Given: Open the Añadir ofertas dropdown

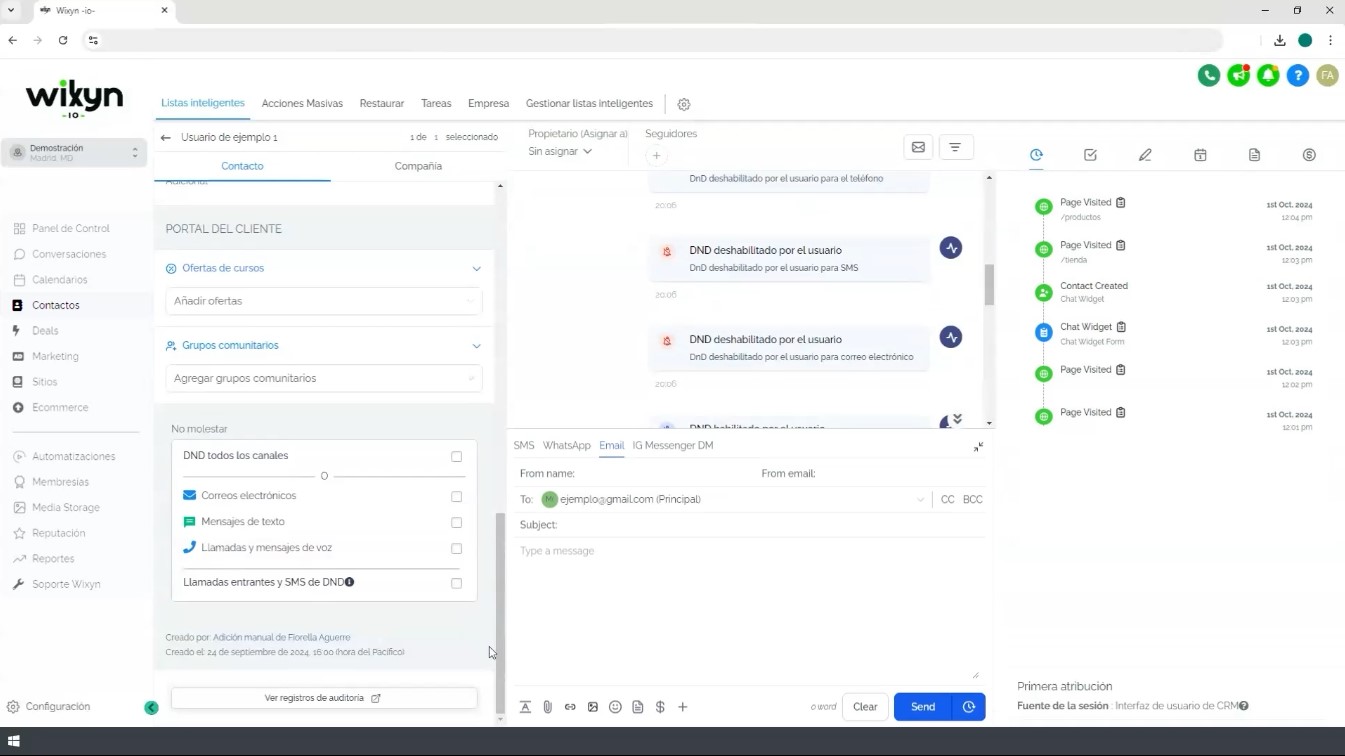Looking at the screenshot, I should tap(324, 301).
